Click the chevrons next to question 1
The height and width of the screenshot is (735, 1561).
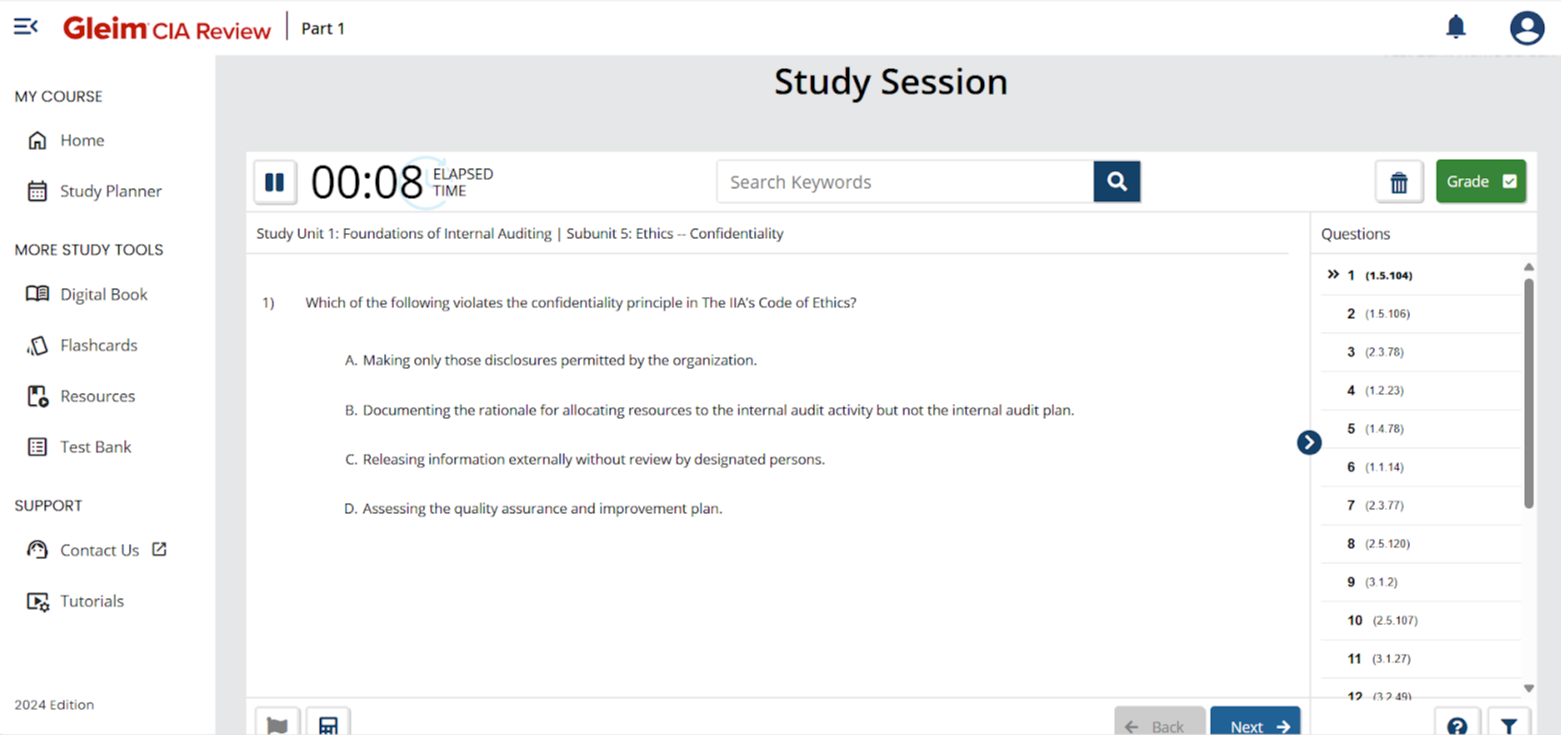[x=1334, y=274]
